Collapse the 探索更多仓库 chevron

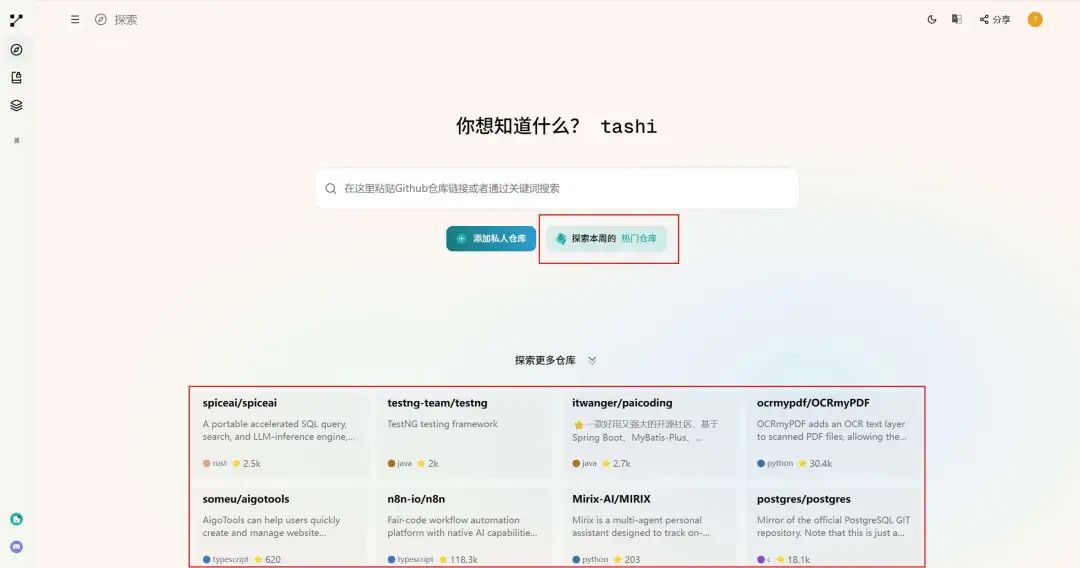pyautogui.click(x=592, y=360)
